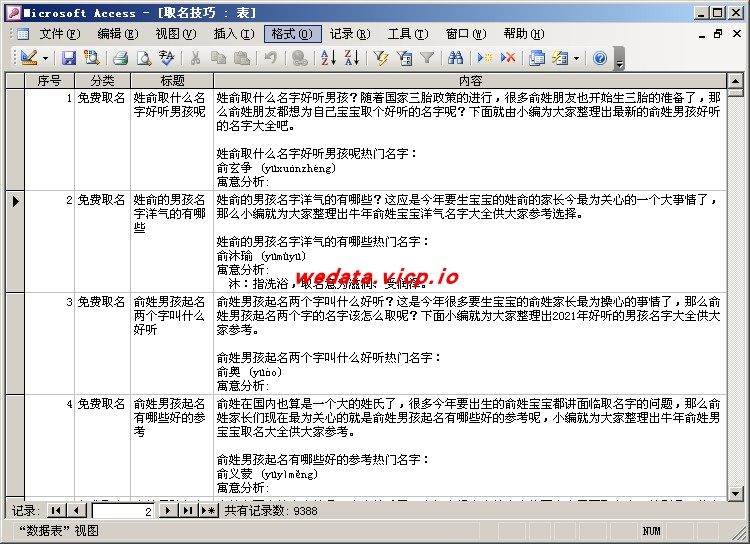Click the scroll down arrow

[x=735, y=493]
